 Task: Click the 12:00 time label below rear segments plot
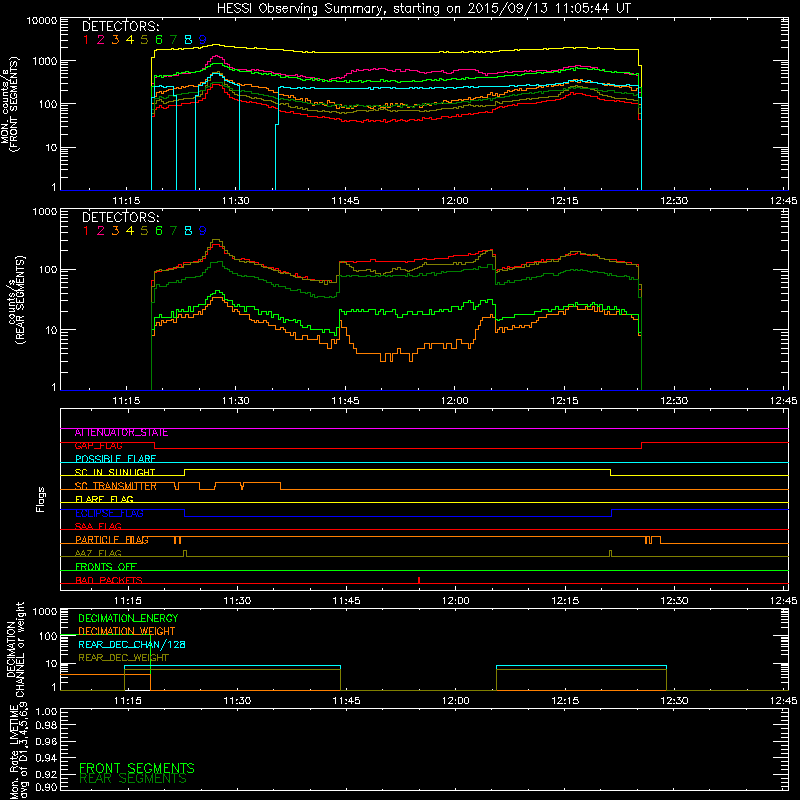(455, 401)
